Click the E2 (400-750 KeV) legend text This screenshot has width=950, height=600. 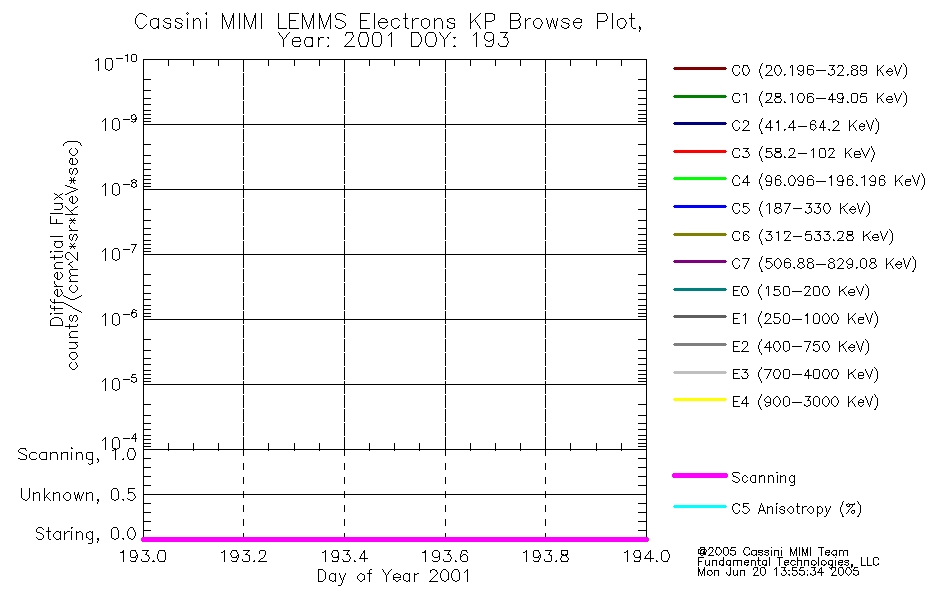pos(801,346)
